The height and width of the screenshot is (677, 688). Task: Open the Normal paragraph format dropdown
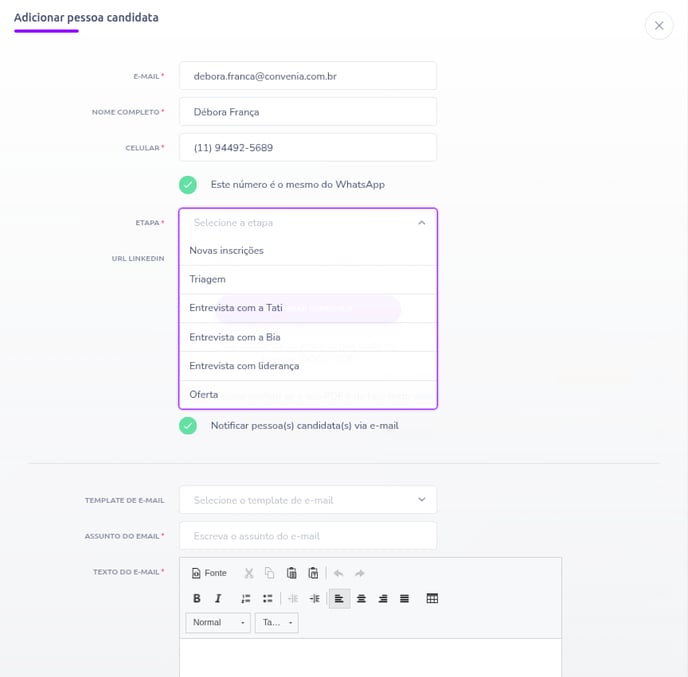(x=218, y=623)
